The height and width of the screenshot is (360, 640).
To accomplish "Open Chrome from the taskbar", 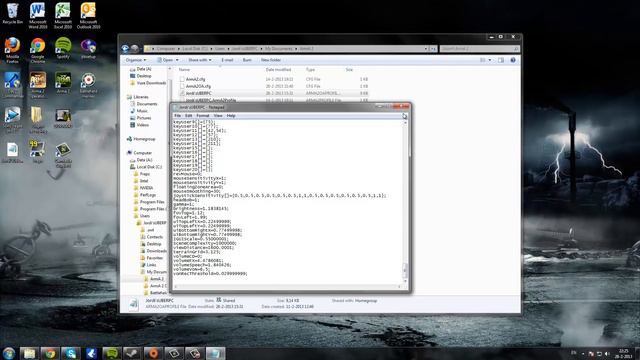I will coord(50,353).
